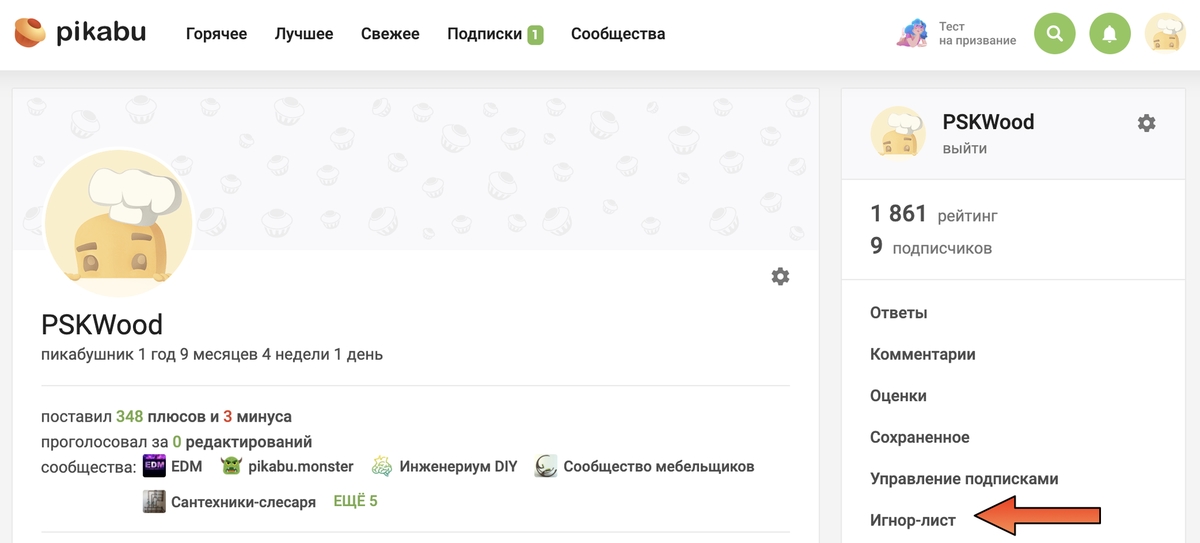This screenshot has height=543, width=1200.
Task: Open the search button
Action: click(1054, 33)
